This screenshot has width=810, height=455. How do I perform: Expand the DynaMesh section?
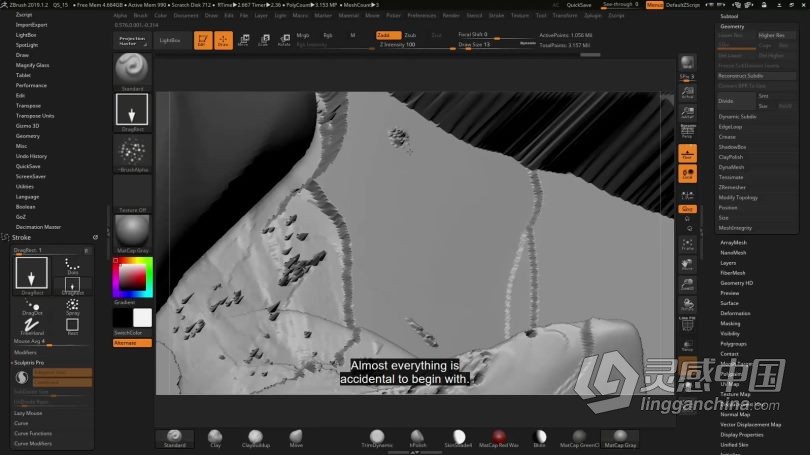(731, 167)
